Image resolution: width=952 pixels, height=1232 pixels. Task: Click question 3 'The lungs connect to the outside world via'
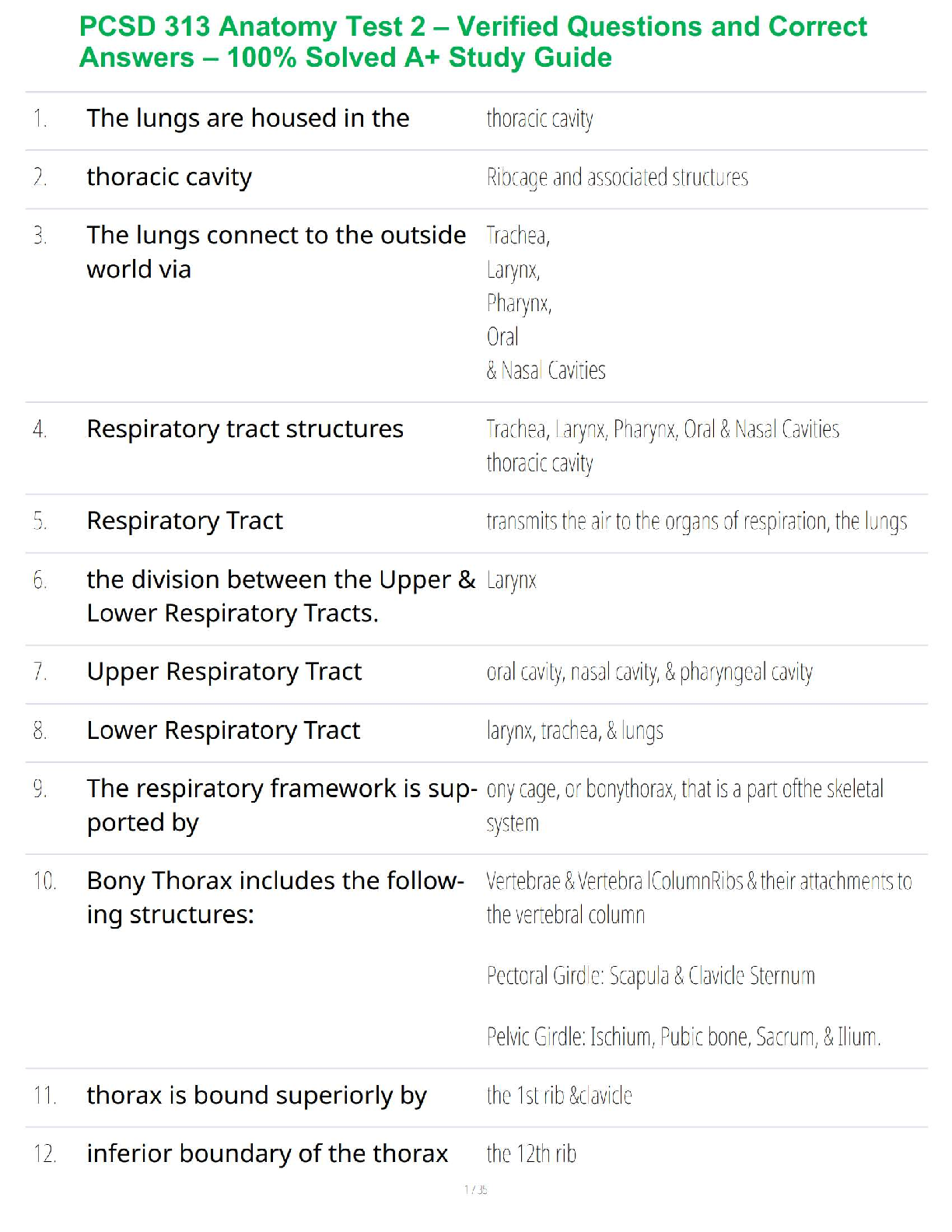[276, 251]
